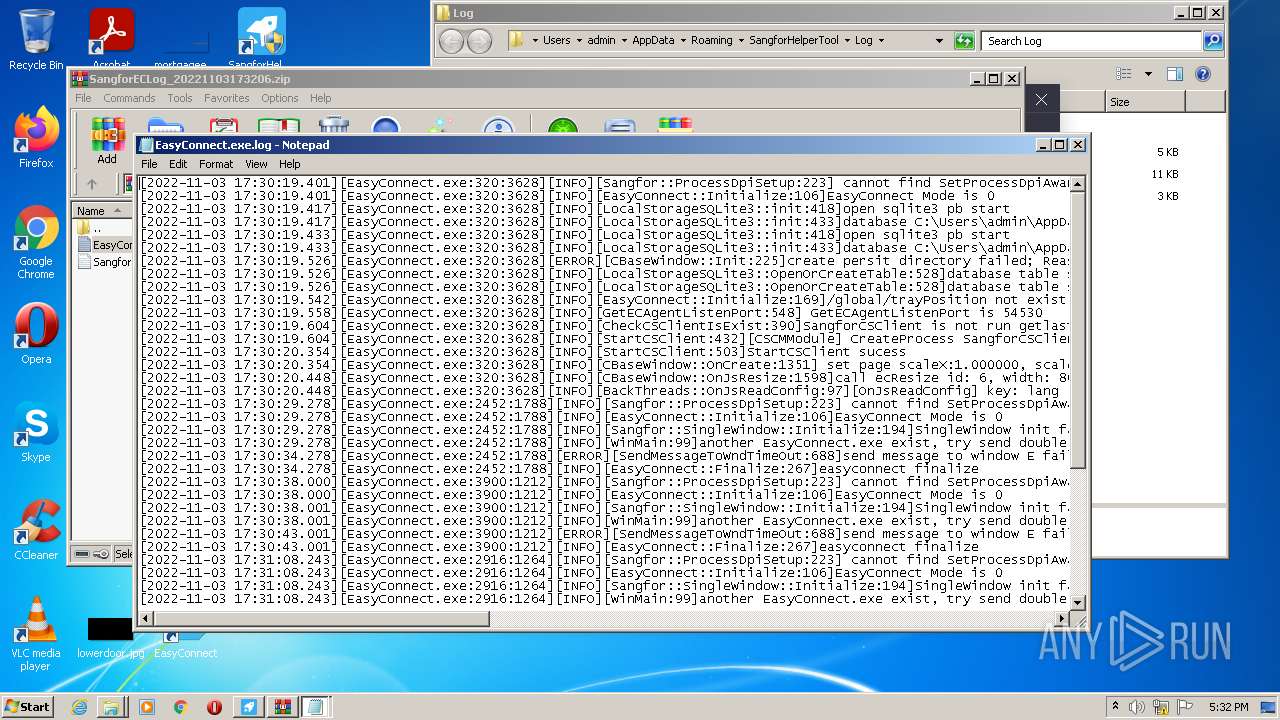Click the Chrome taskbar icon
Viewport: 1280px width, 720px height.
pos(181,707)
